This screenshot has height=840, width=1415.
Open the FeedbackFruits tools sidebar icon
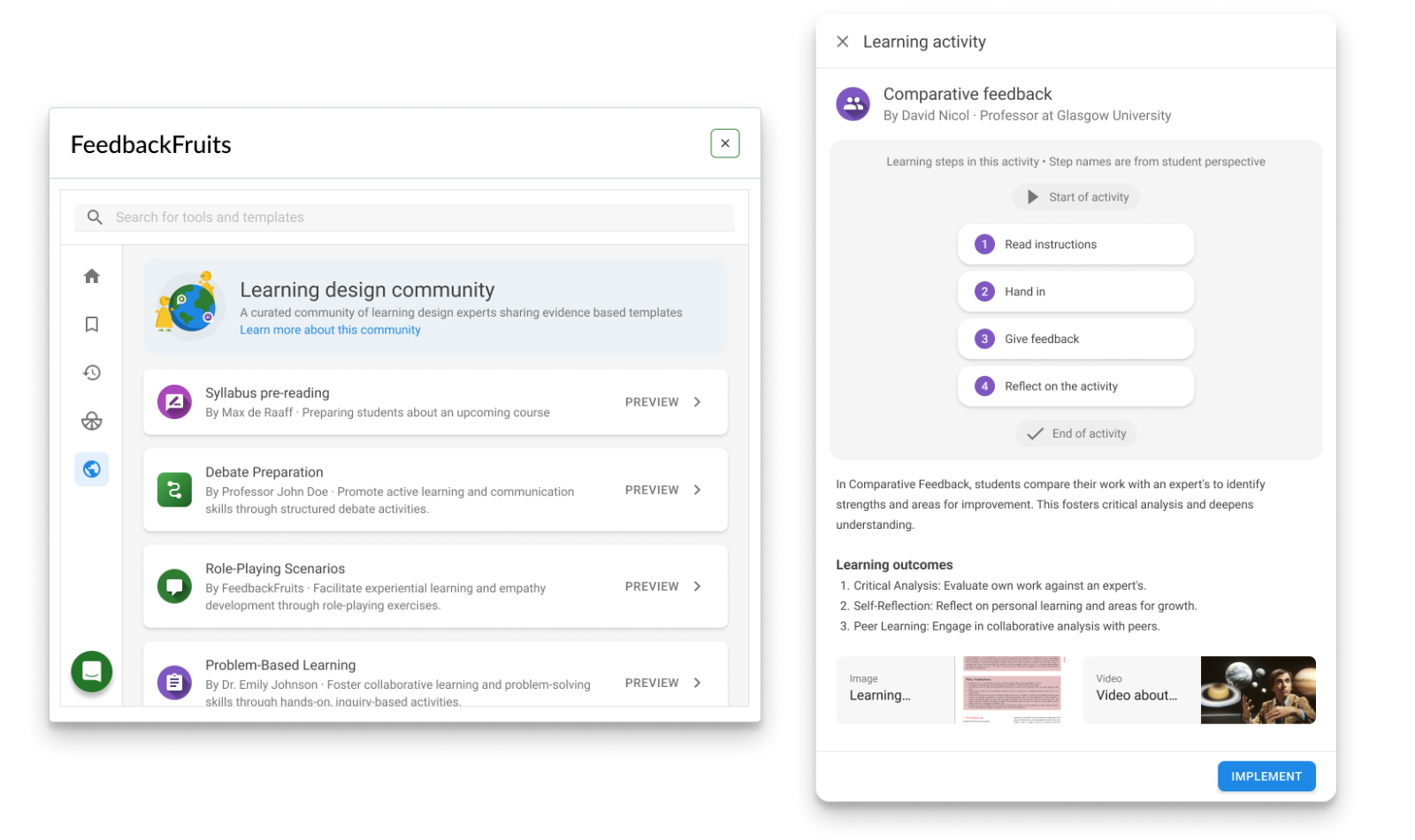[92, 421]
